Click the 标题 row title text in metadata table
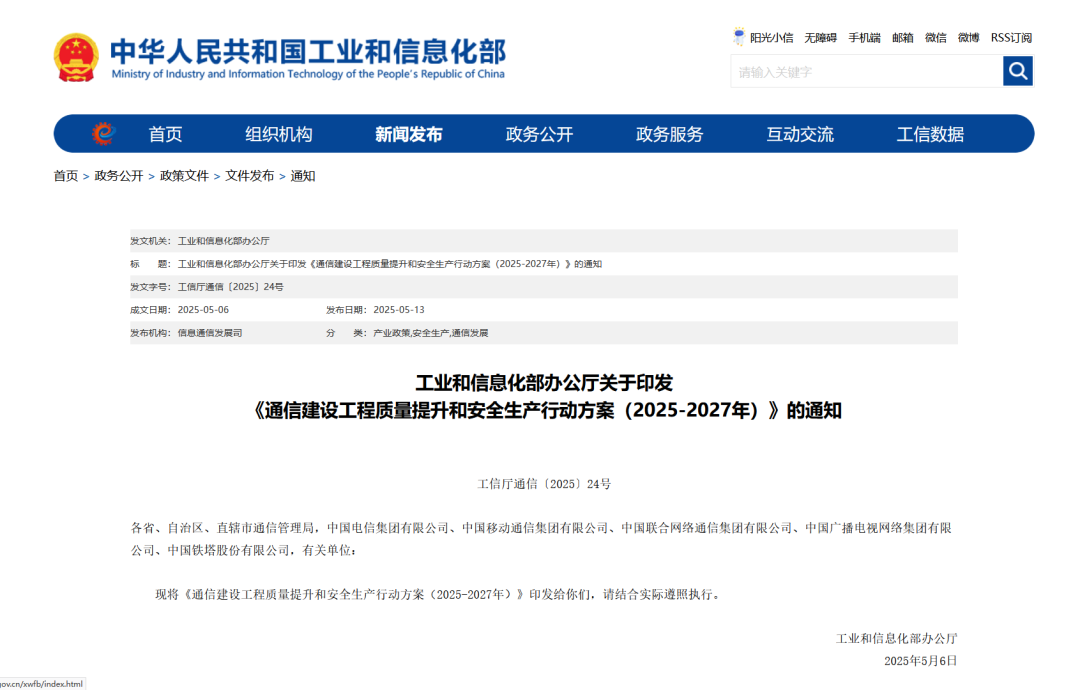 [x=390, y=264]
